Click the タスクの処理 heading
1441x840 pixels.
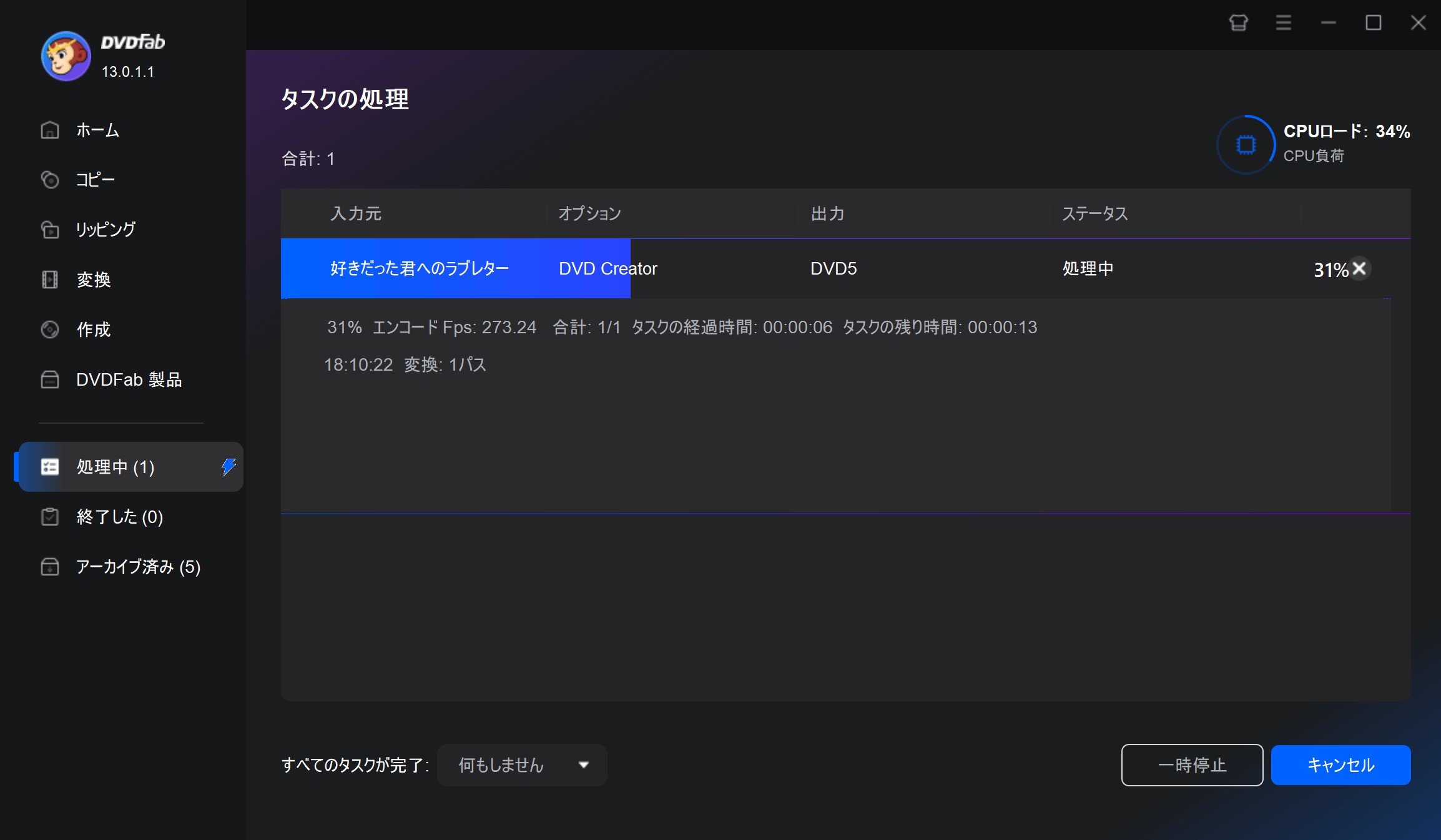pyautogui.click(x=345, y=99)
